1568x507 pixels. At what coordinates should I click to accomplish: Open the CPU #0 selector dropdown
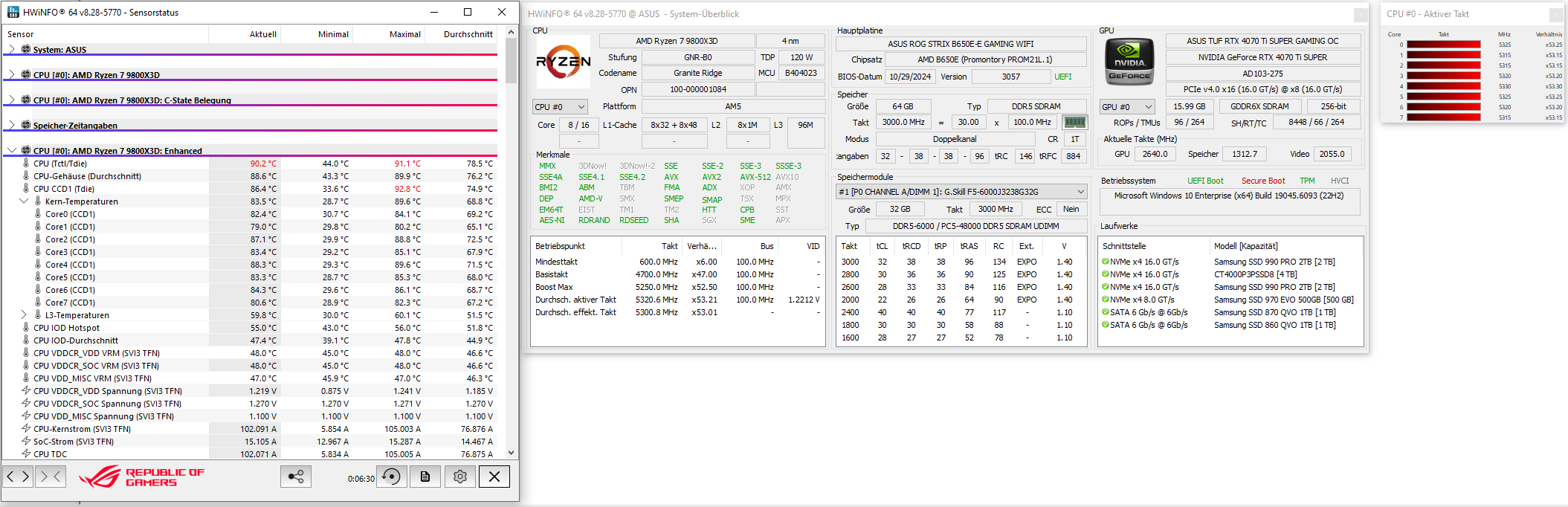click(x=560, y=107)
